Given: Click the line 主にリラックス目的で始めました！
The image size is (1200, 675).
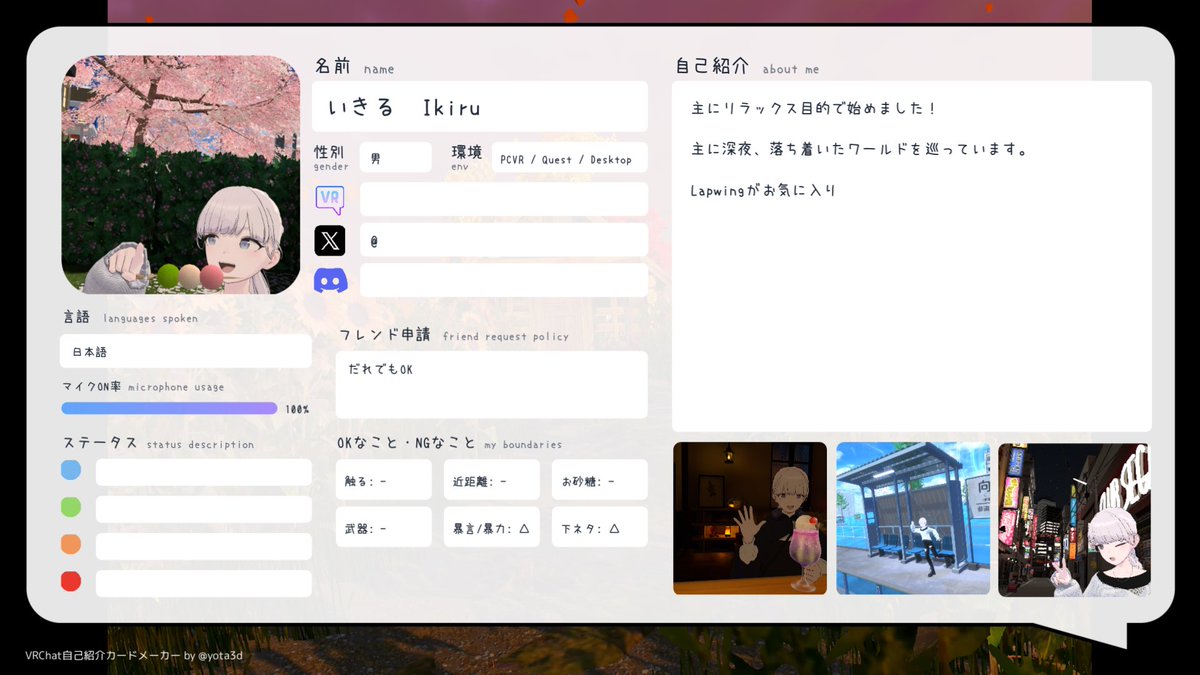Looking at the screenshot, I should [813, 107].
